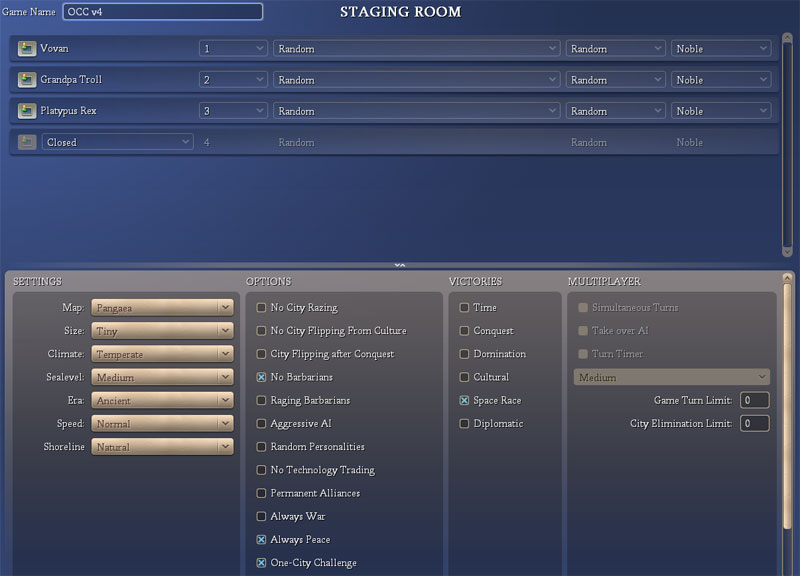Open the Speed dropdown showing Normal
800x576 pixels.
coord(162,423)
